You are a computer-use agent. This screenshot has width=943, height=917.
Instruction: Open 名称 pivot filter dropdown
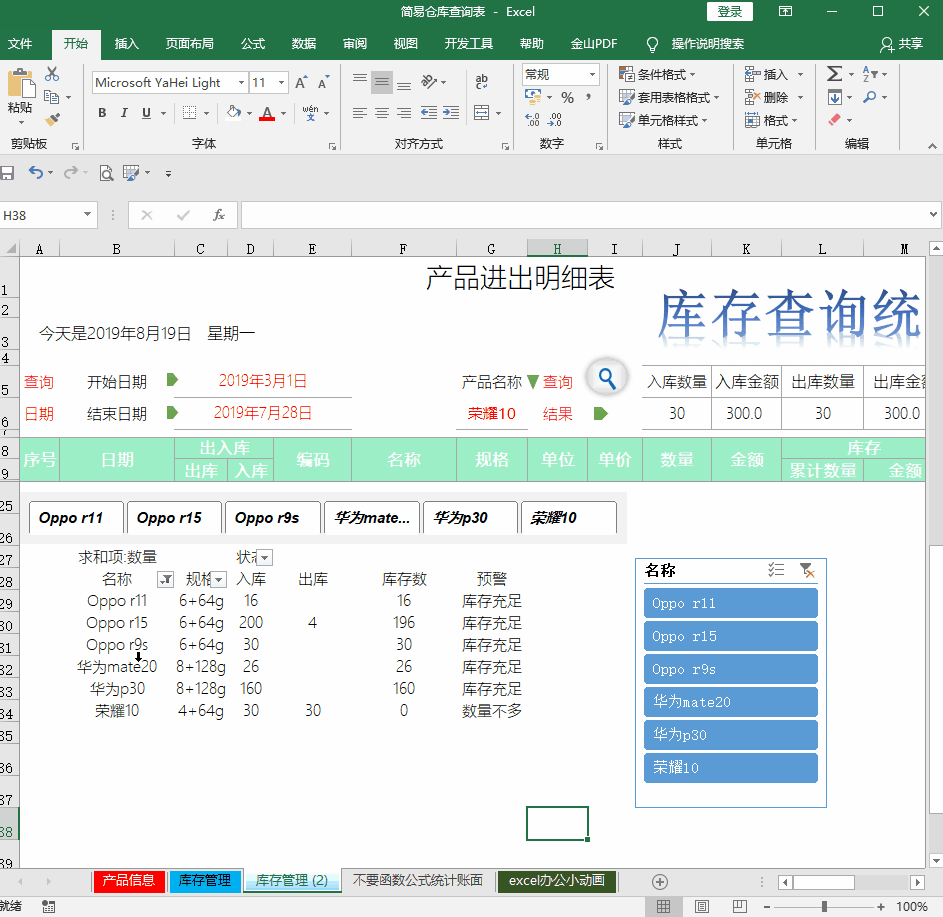click(165, 580)
